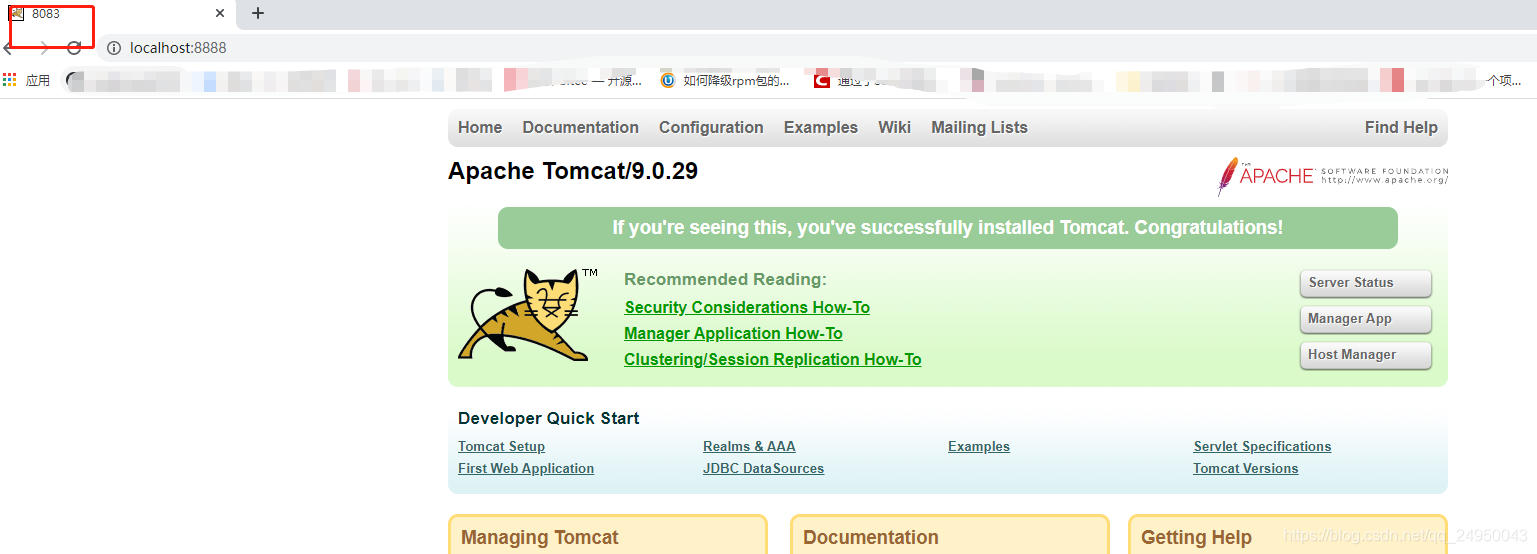This screenshot has height=554, width=1537.
Task: Open the Wiki nav item
Action: (x=894, y=127)
